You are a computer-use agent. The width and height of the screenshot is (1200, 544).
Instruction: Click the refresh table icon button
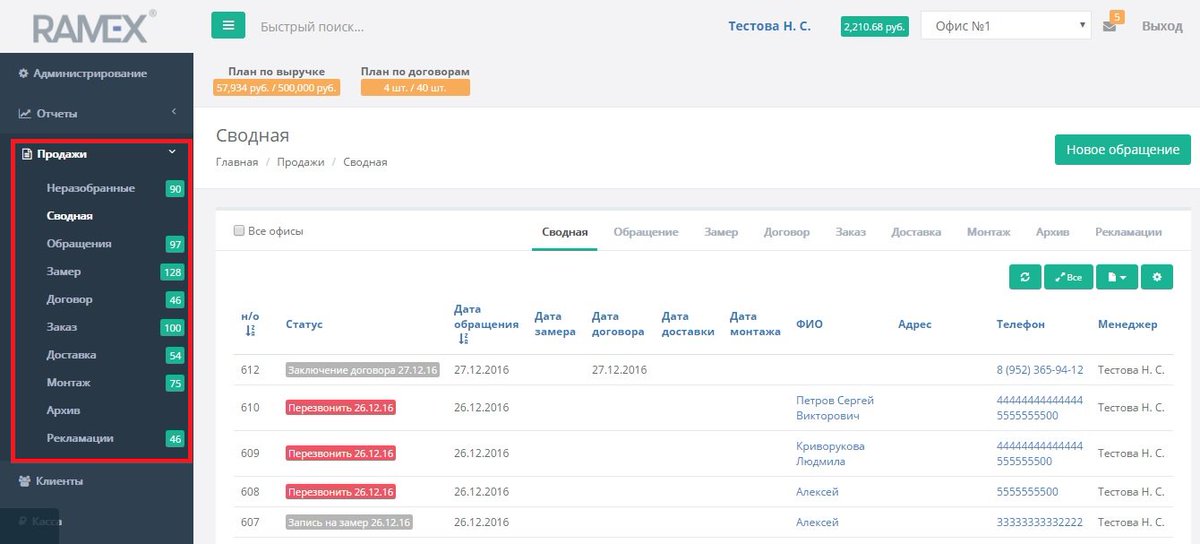(1024, 277)
